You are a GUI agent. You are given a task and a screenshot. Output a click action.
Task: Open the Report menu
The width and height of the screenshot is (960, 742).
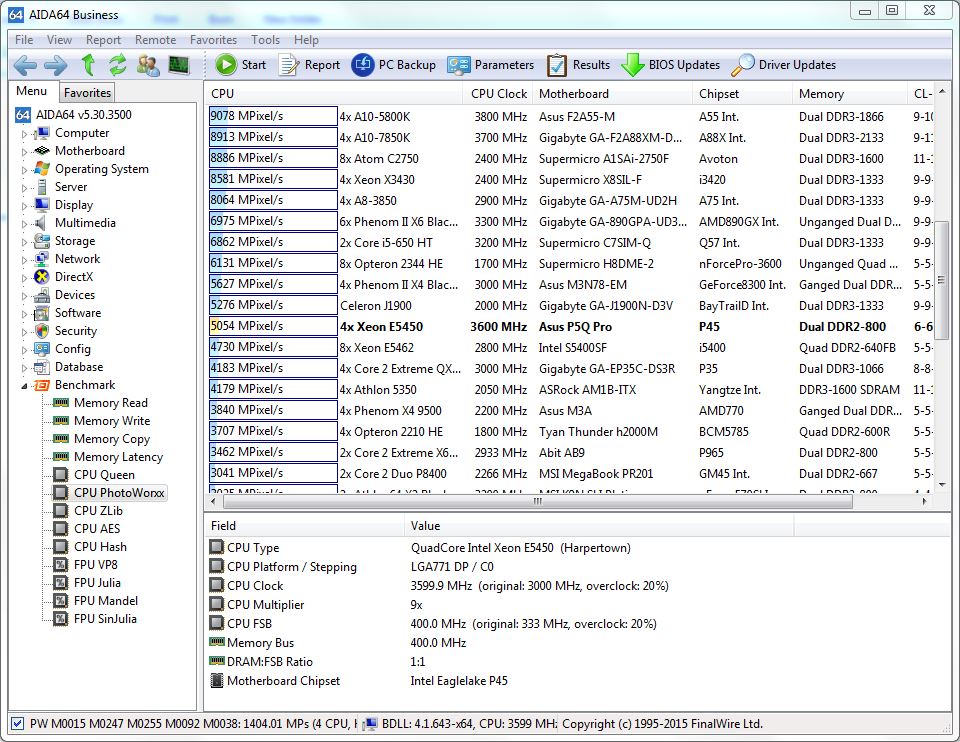click(103, 40)
